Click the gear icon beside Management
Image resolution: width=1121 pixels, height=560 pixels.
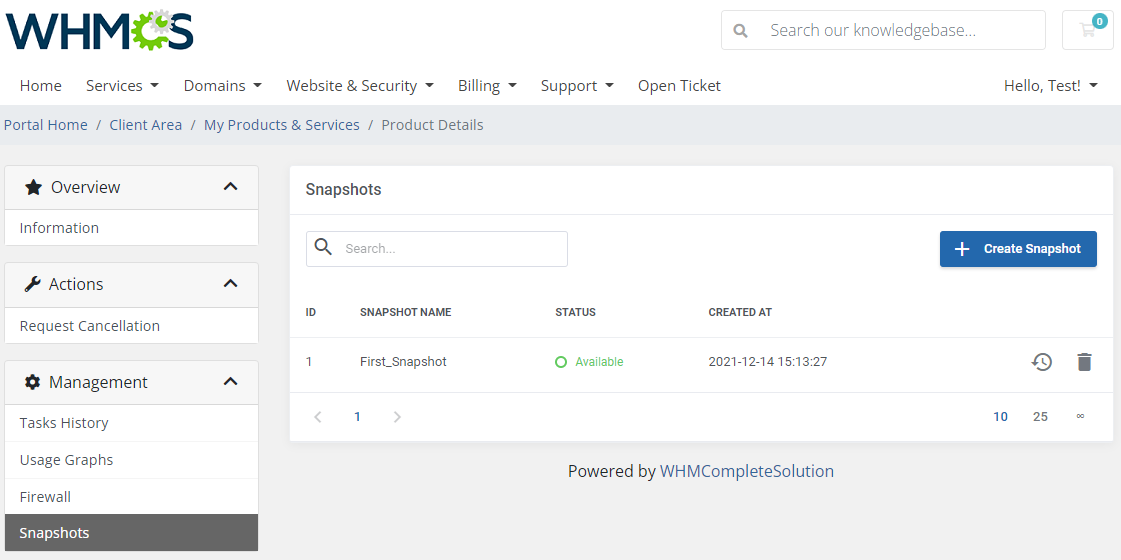[x=32, y=383]
